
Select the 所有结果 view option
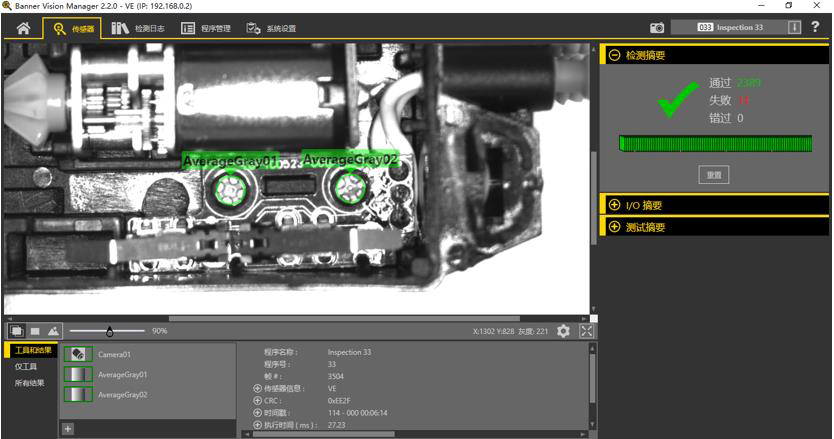pyautogui.click(x=29, y=383)
